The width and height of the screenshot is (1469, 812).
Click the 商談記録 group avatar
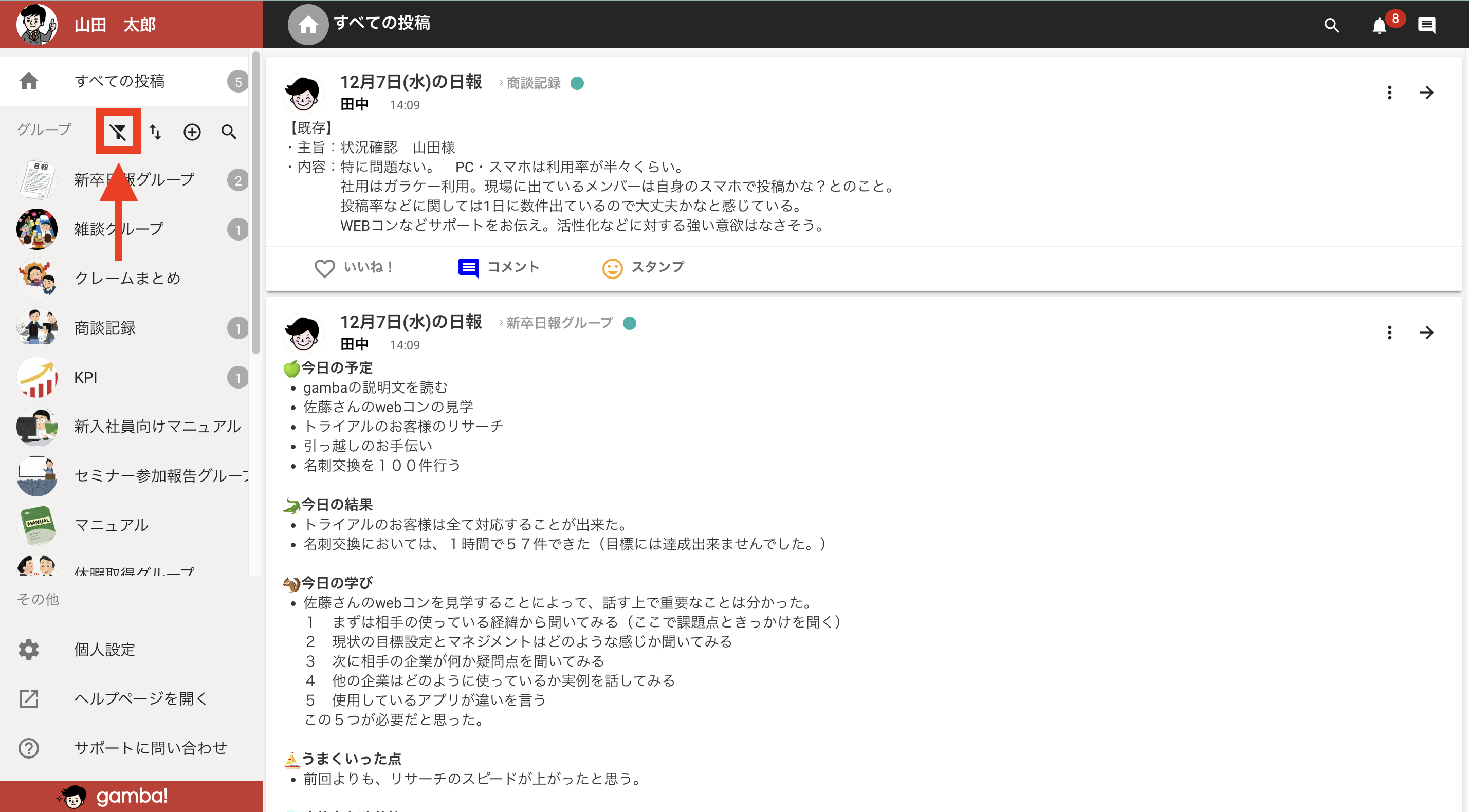click(37, 328)
